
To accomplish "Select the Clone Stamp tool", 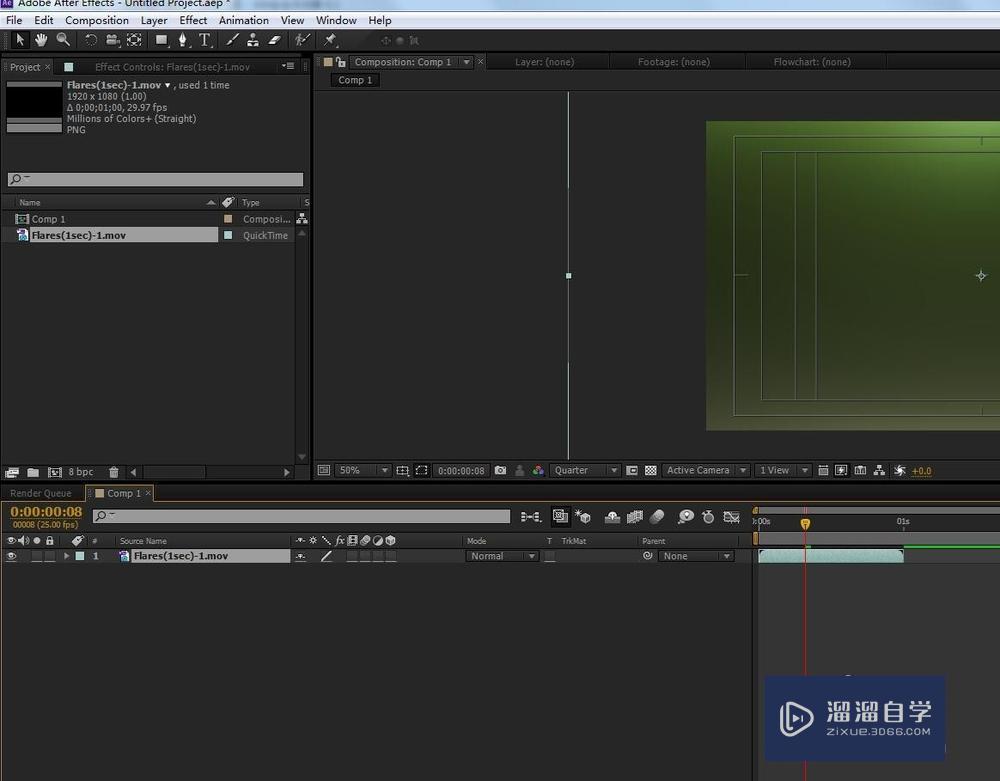I will coord(253,40).
